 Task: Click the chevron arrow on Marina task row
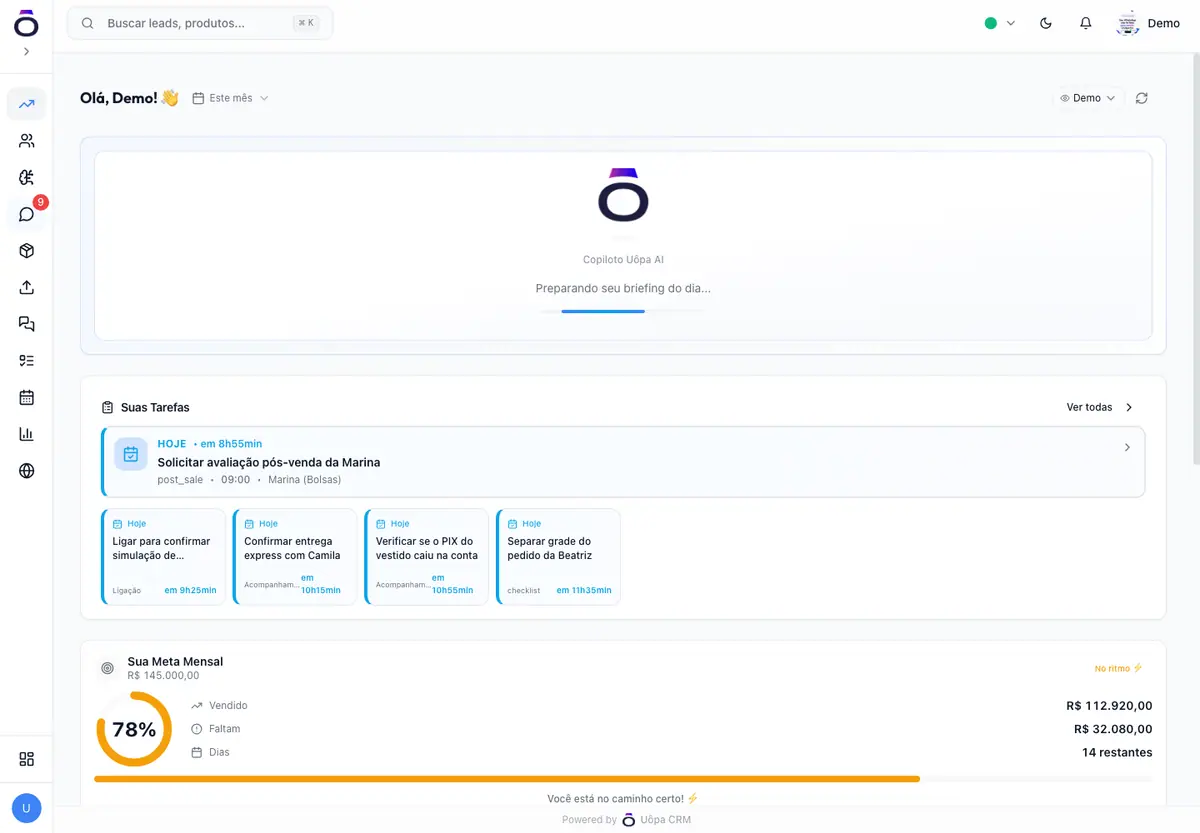click(x=1127, y=447)
